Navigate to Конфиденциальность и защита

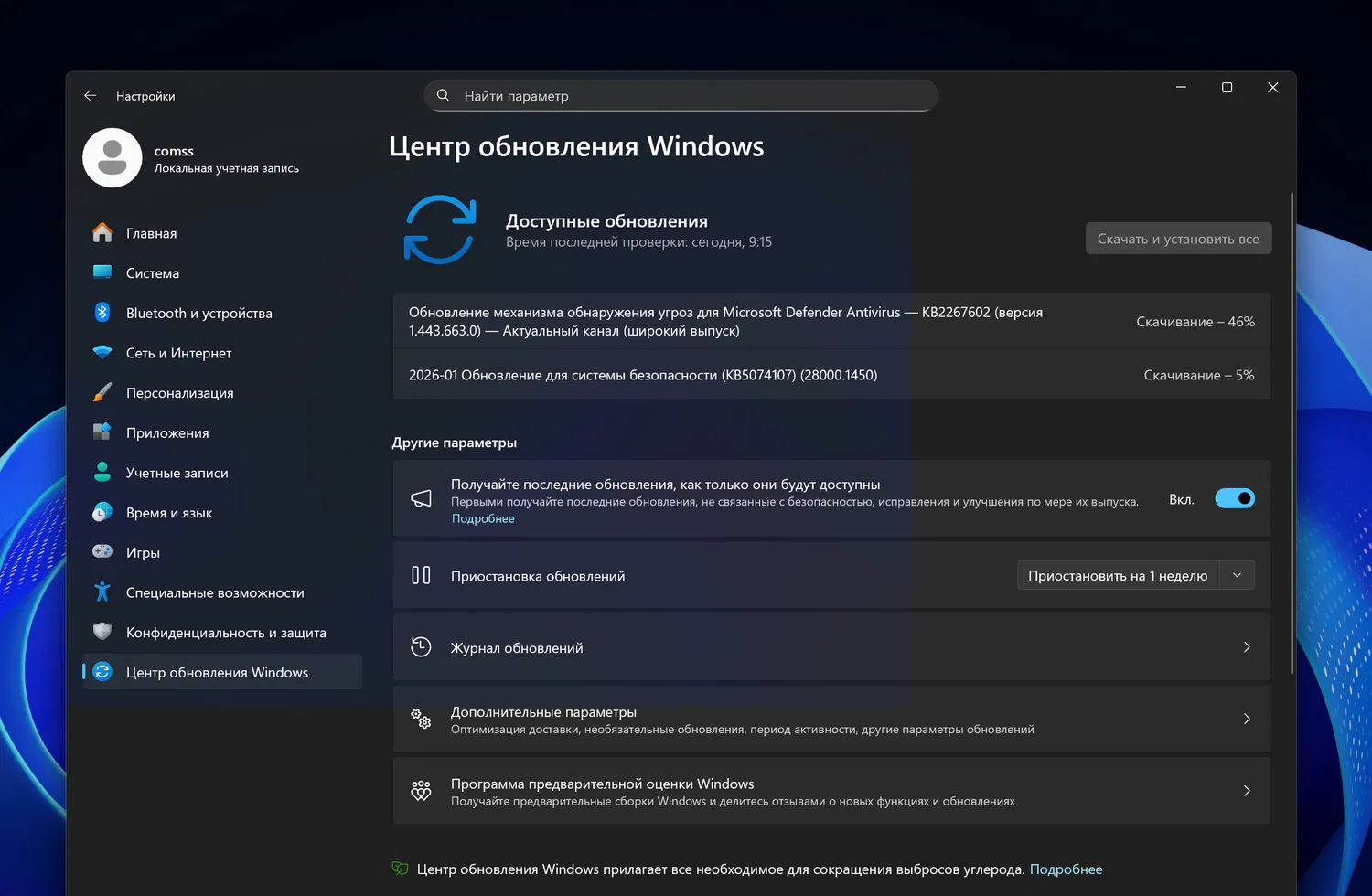click(222, 633)
